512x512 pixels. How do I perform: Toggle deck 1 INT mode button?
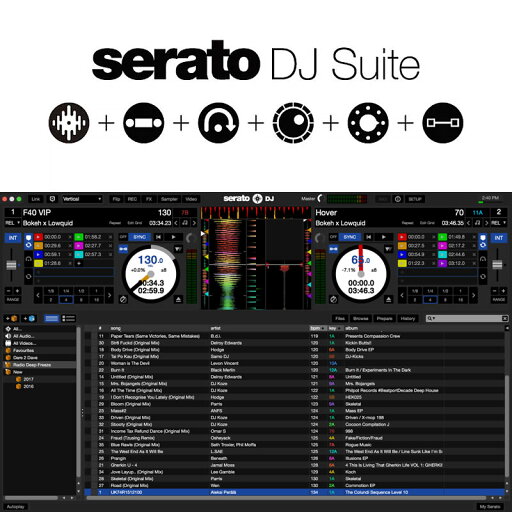tap(13, 238)
